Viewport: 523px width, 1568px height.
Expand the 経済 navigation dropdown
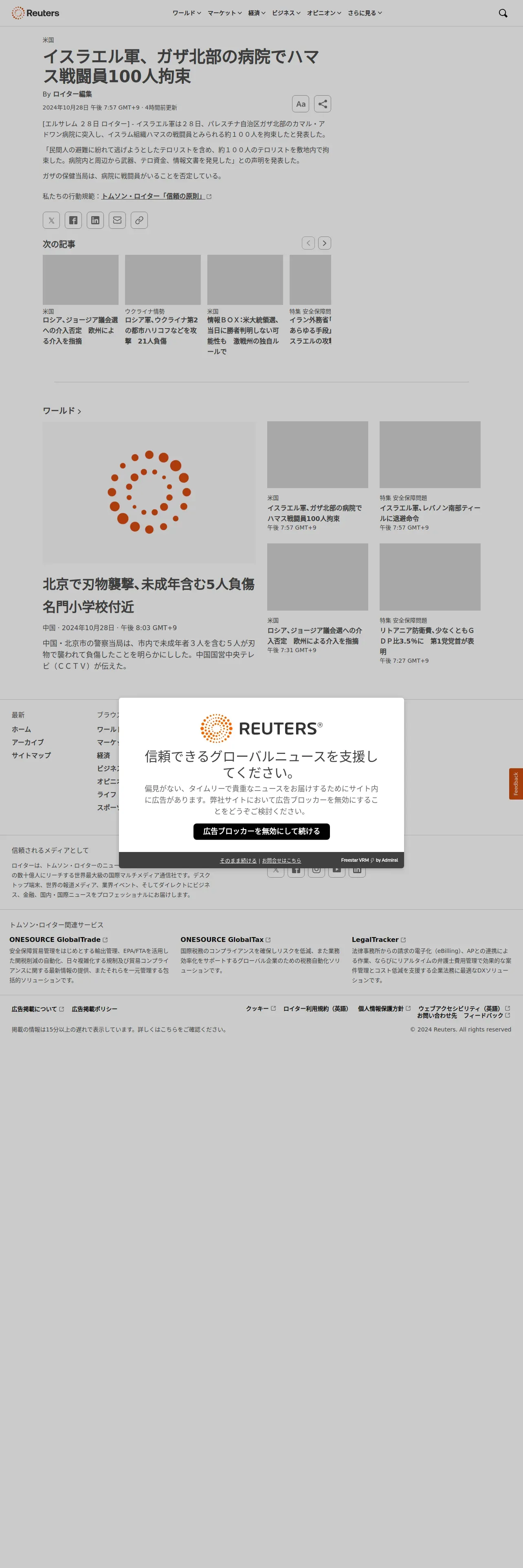(257, 13)
